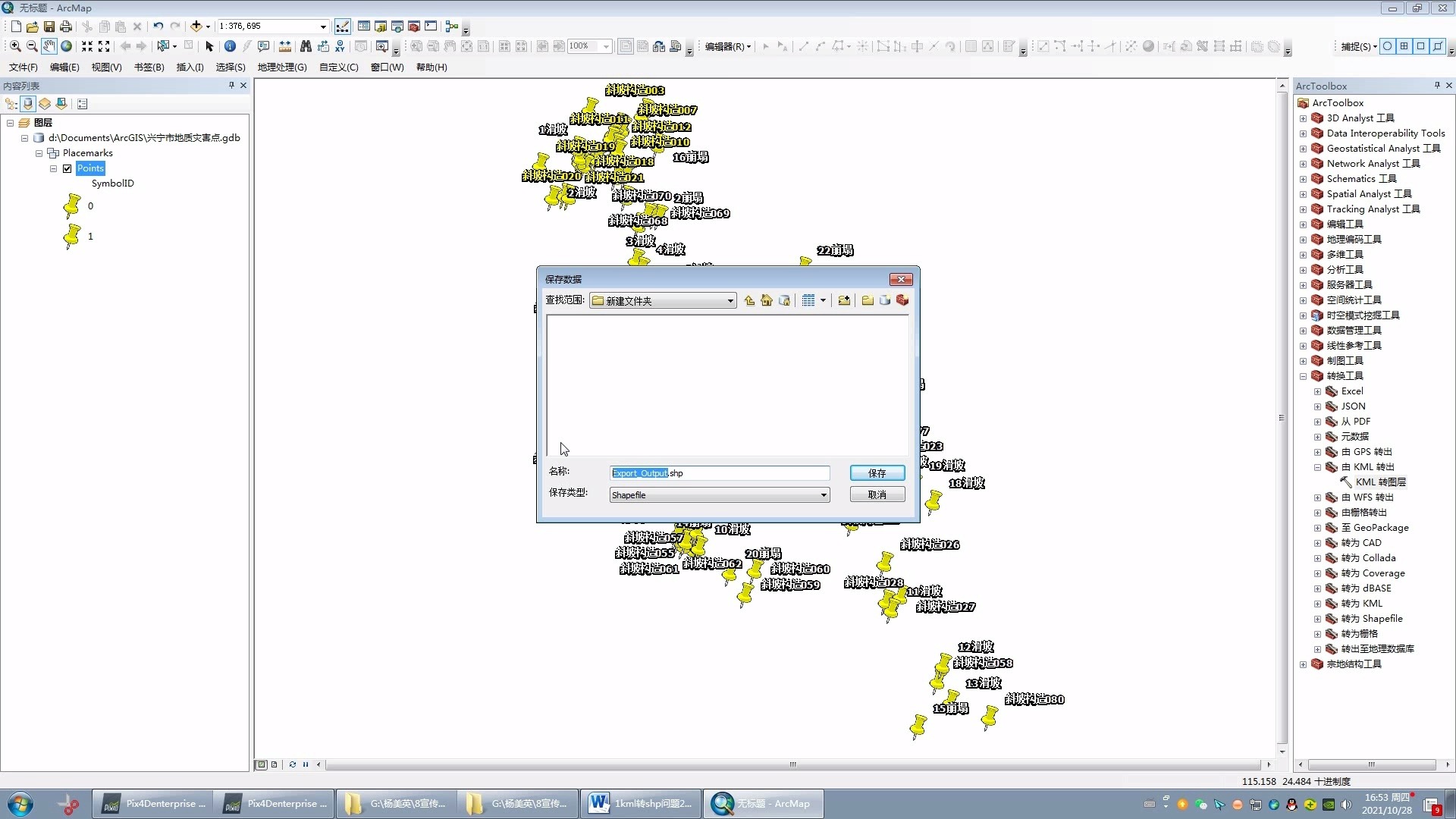
Task: Select the Identify tool
Action: [x=230, y=46]
